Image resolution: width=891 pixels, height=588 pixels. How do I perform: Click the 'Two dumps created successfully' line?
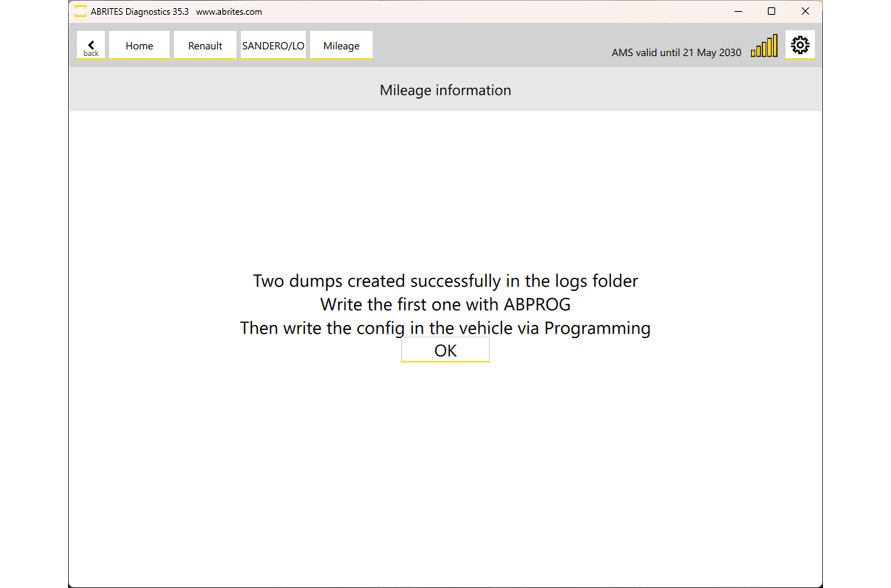pos(445,281)
